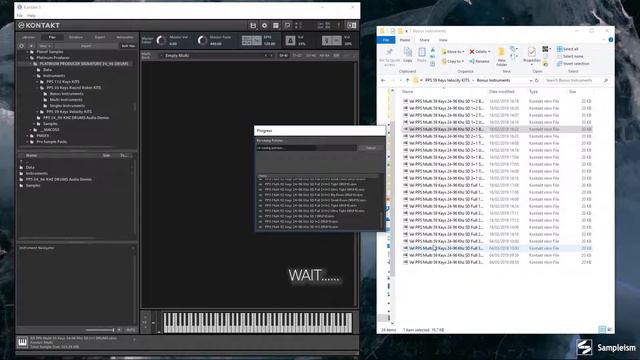
Task: Open Move to dropdown in Explorer
Action: [453, 52]
